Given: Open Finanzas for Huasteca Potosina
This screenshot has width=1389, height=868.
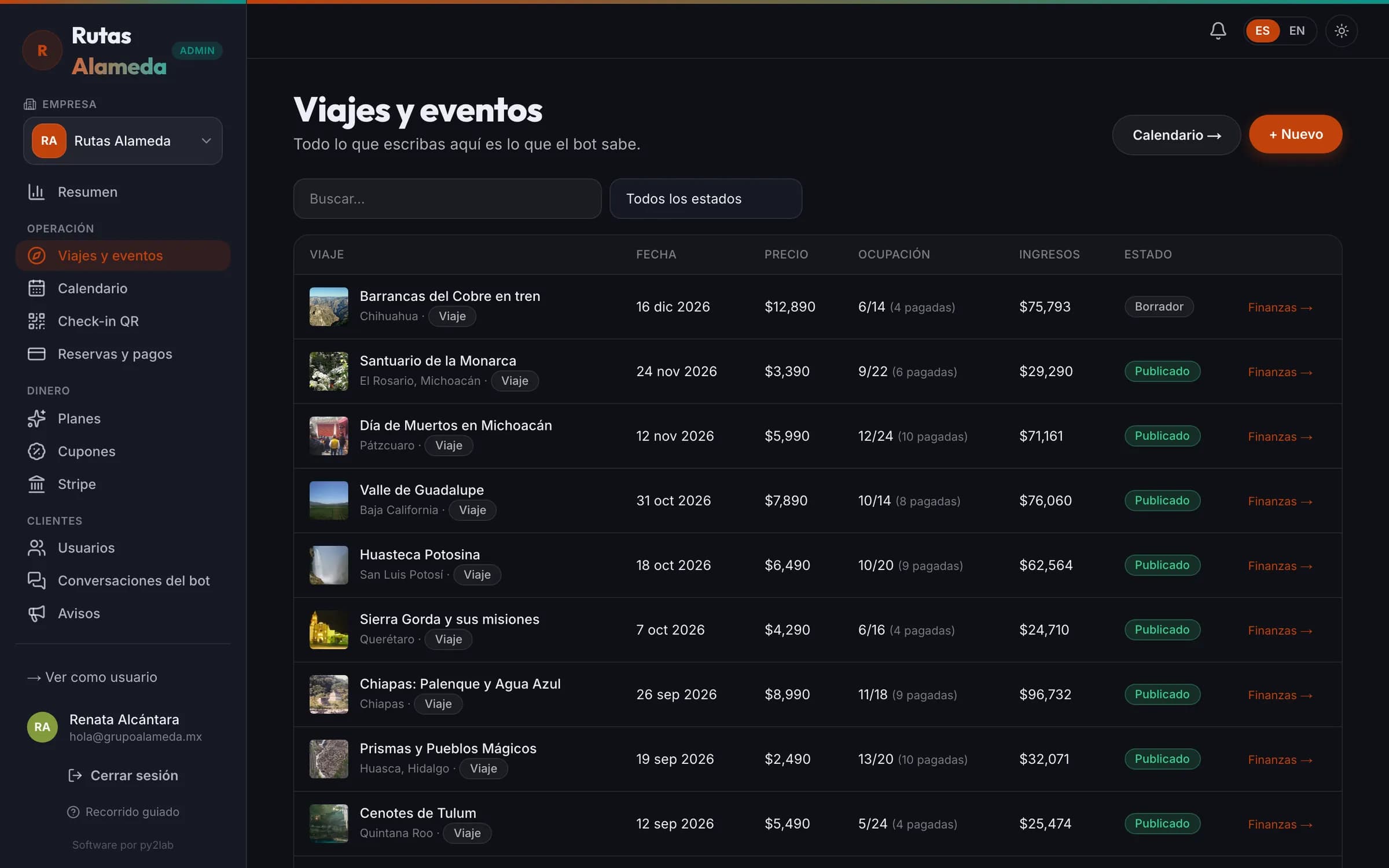Looking at the screenshot, I should click(1280, 566).
